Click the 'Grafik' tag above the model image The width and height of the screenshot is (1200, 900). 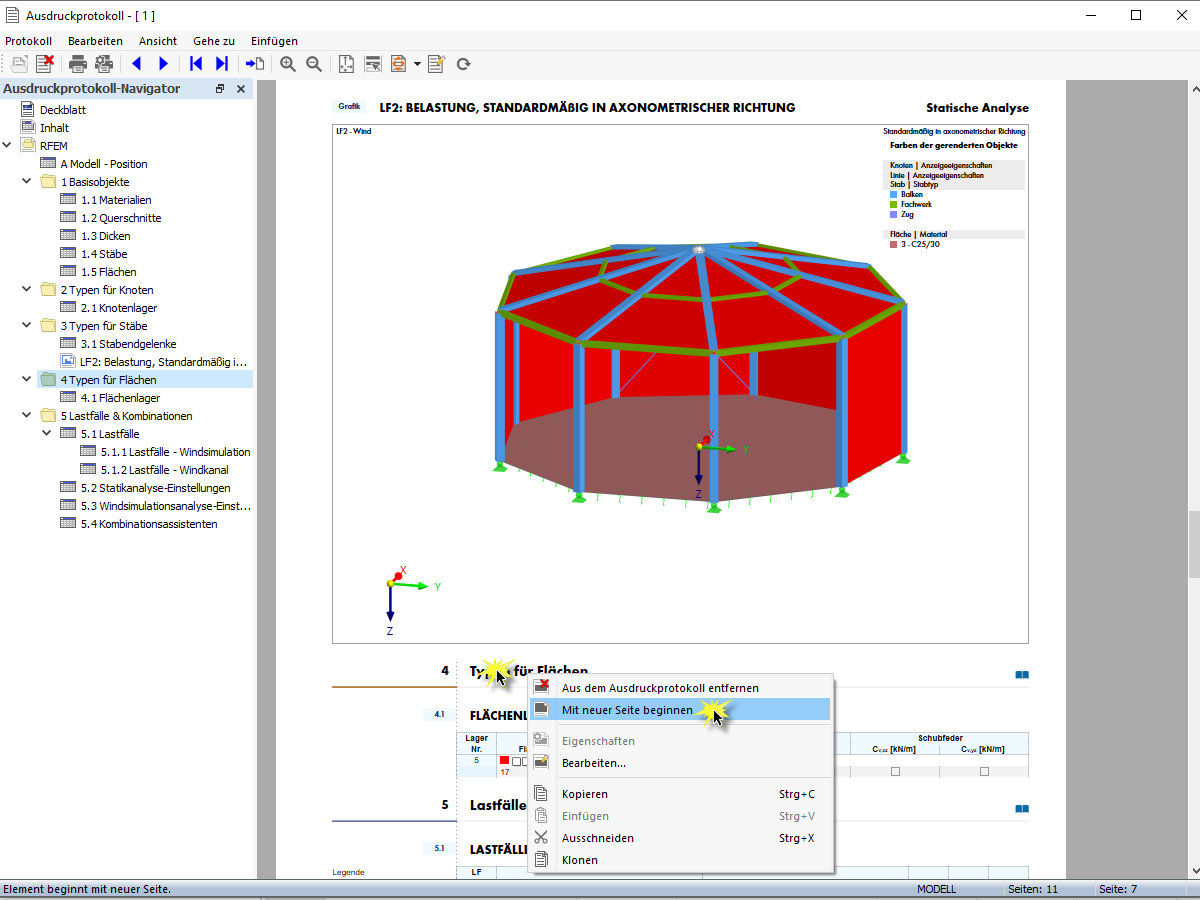[349, 106]
